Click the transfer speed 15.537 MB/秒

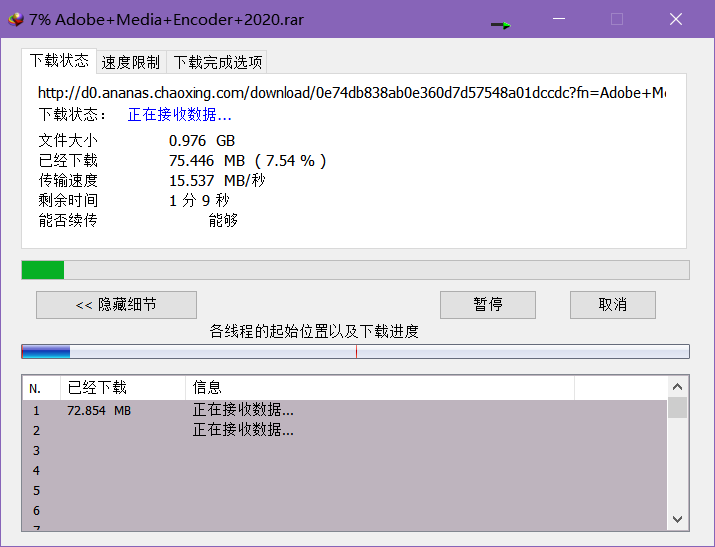[x=217, y=181]
